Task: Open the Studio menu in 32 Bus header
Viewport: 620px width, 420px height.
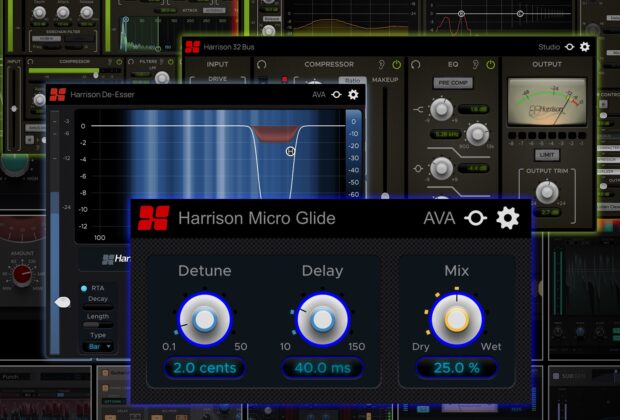Action: (x=549, y=47)
